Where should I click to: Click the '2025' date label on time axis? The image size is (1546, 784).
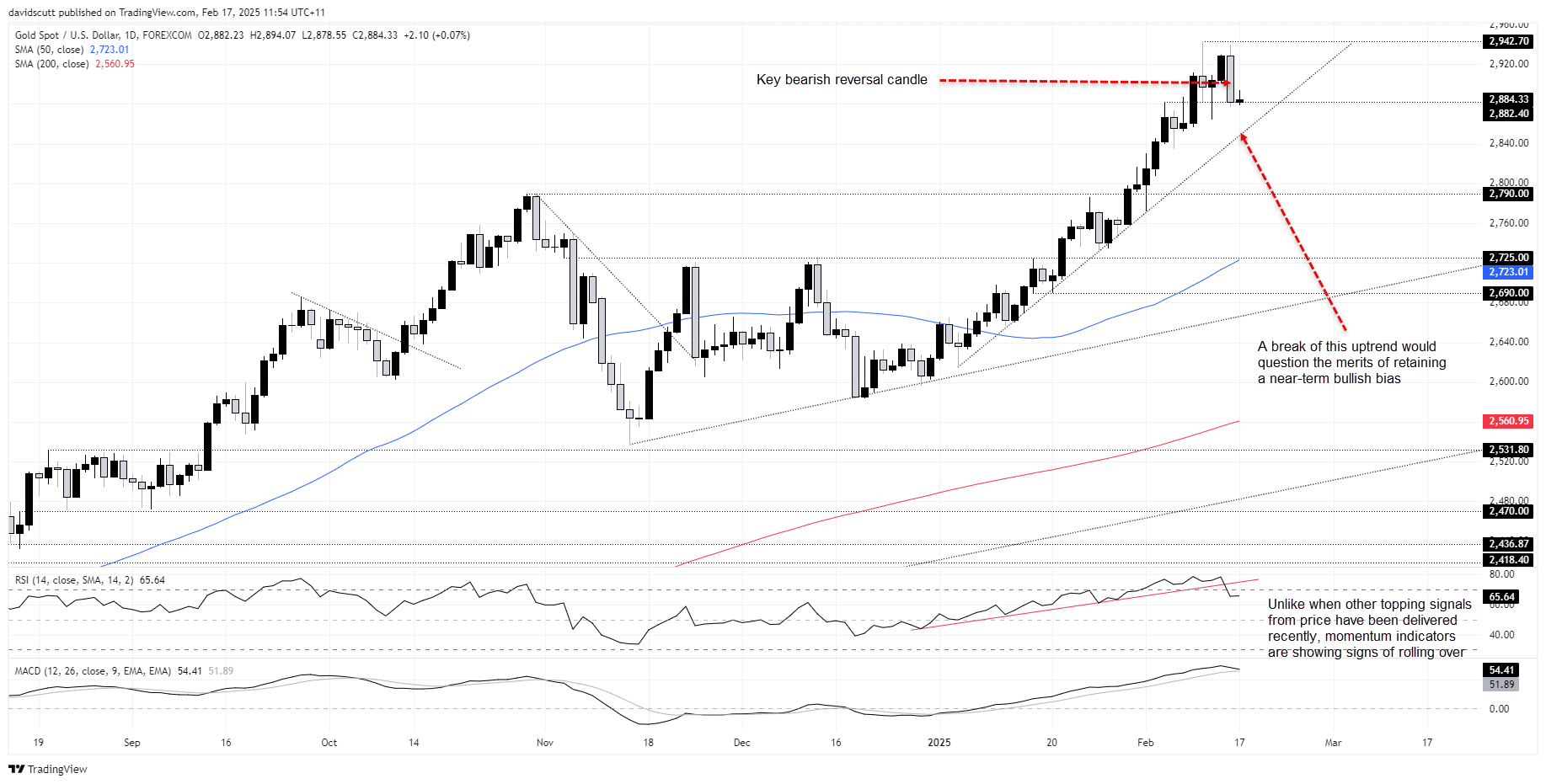[939, 743]
